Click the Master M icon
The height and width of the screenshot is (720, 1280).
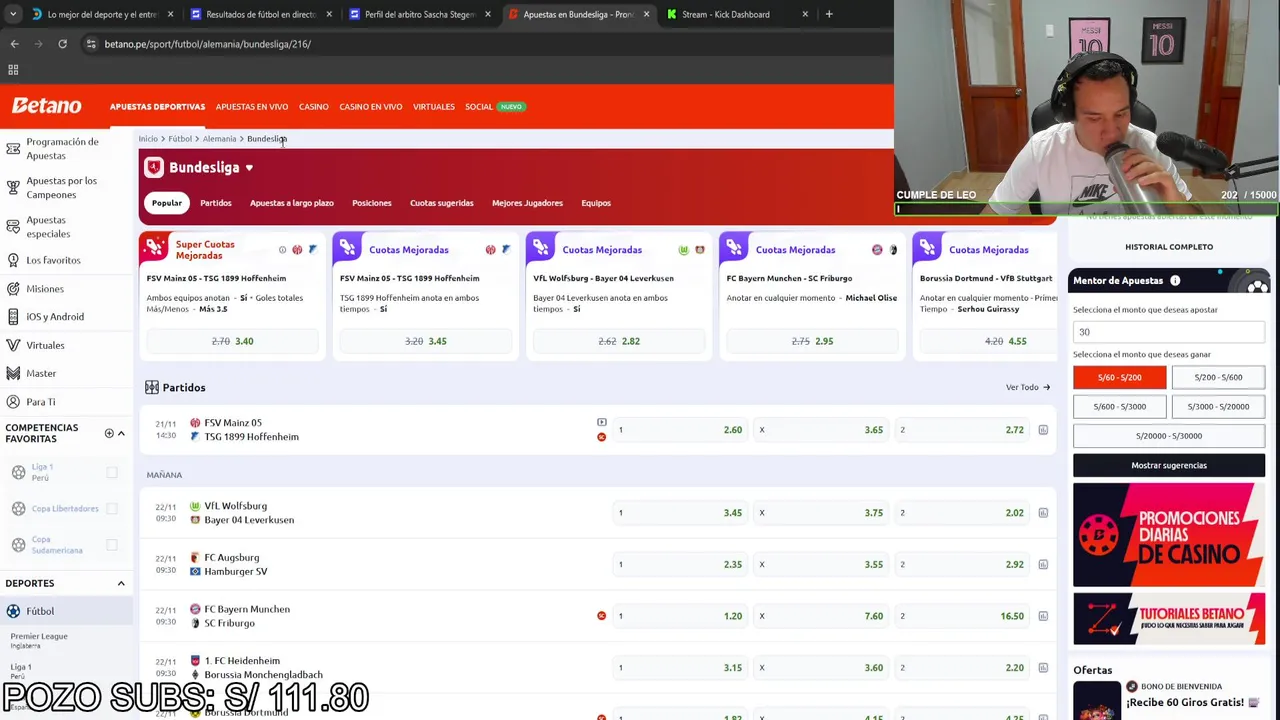[13, 373]
